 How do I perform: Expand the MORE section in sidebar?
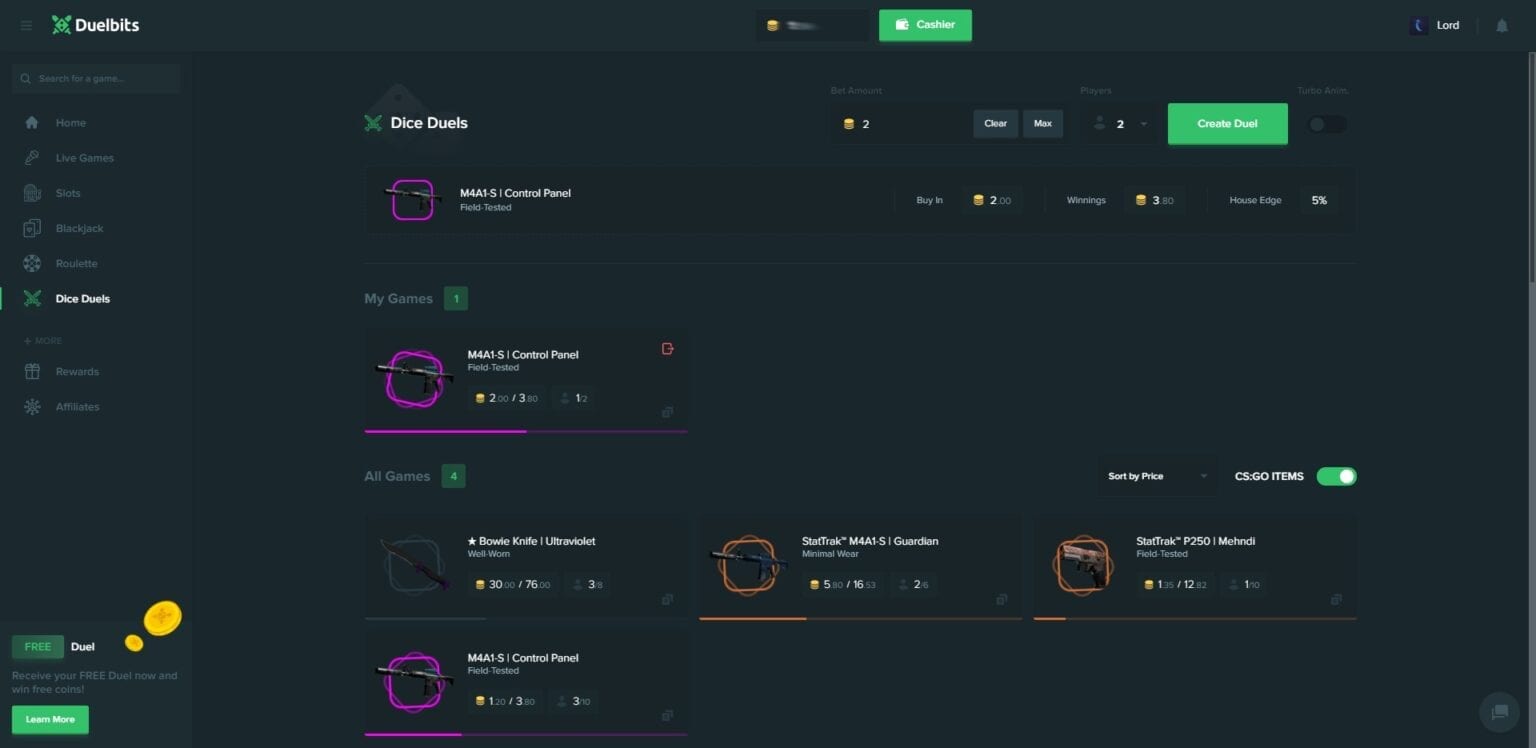pos(42,341)
